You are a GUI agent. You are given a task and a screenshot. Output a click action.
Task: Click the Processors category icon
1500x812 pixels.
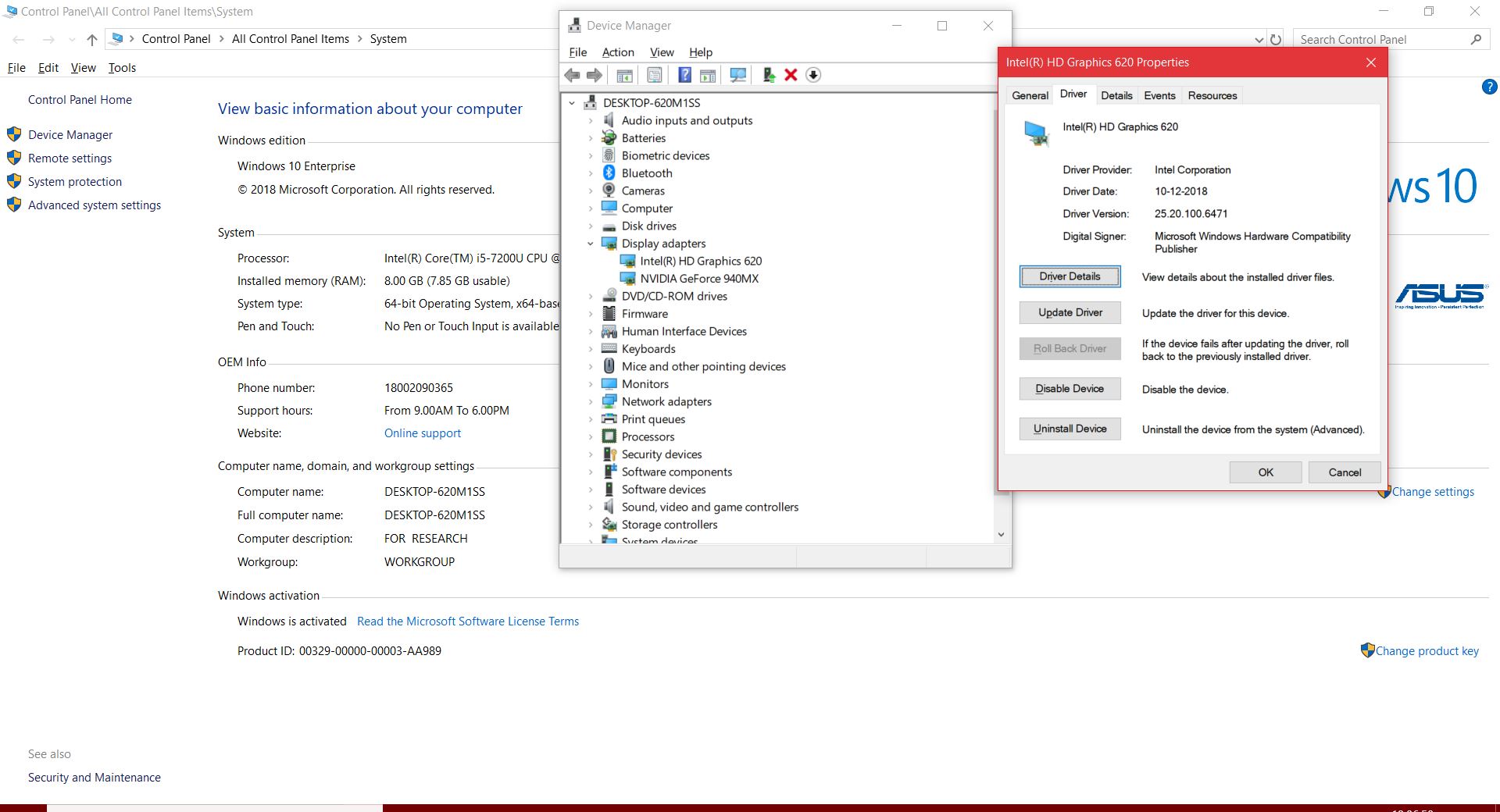[609, 436]
